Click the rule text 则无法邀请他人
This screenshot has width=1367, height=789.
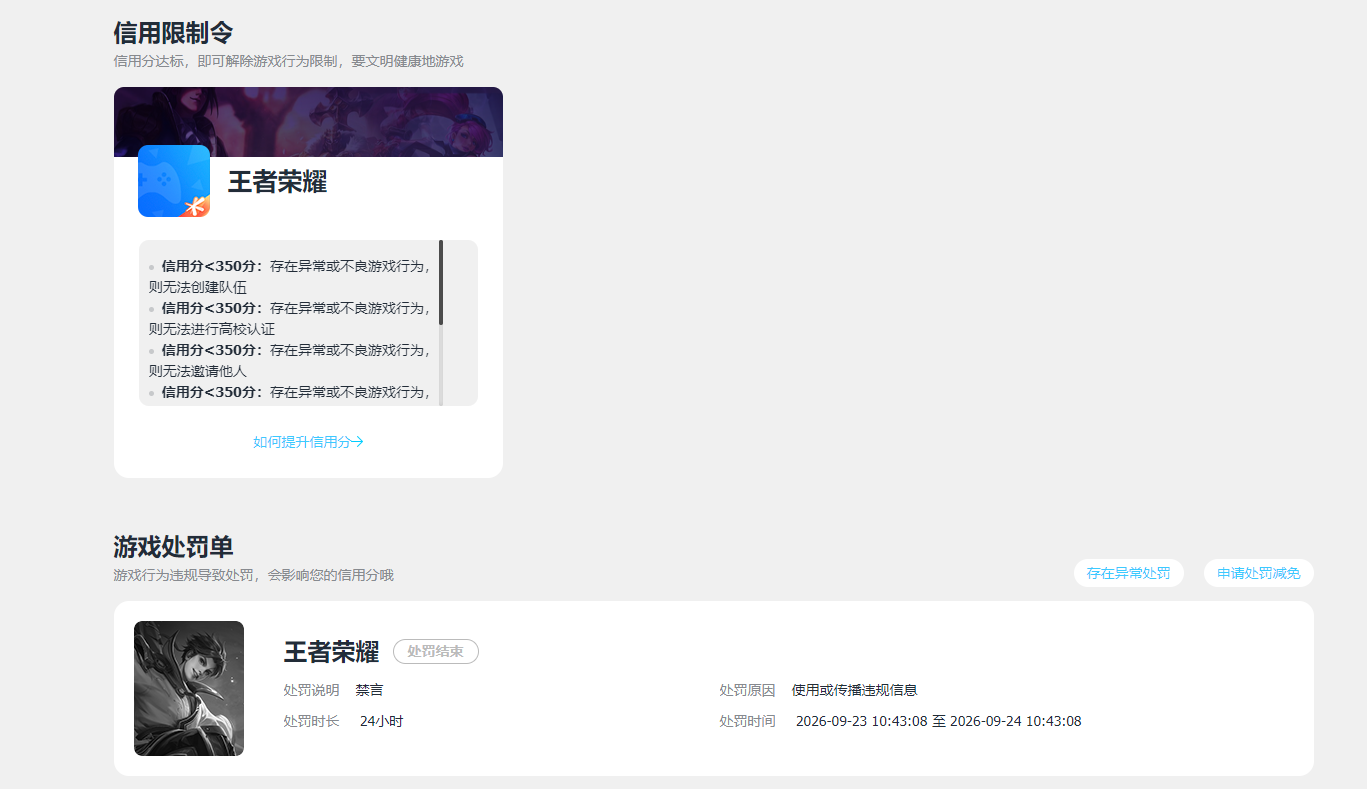(197, 371)
